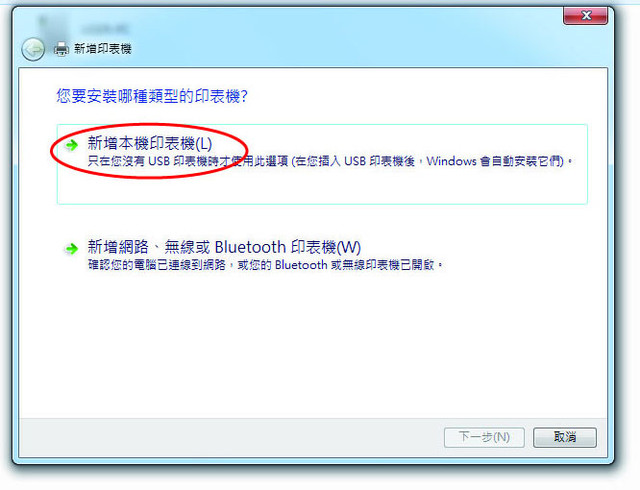Click the Bluetooth description text under network option
Image resolution: width=640 pixels, height=490 pixels.
(x=265, y=265)
